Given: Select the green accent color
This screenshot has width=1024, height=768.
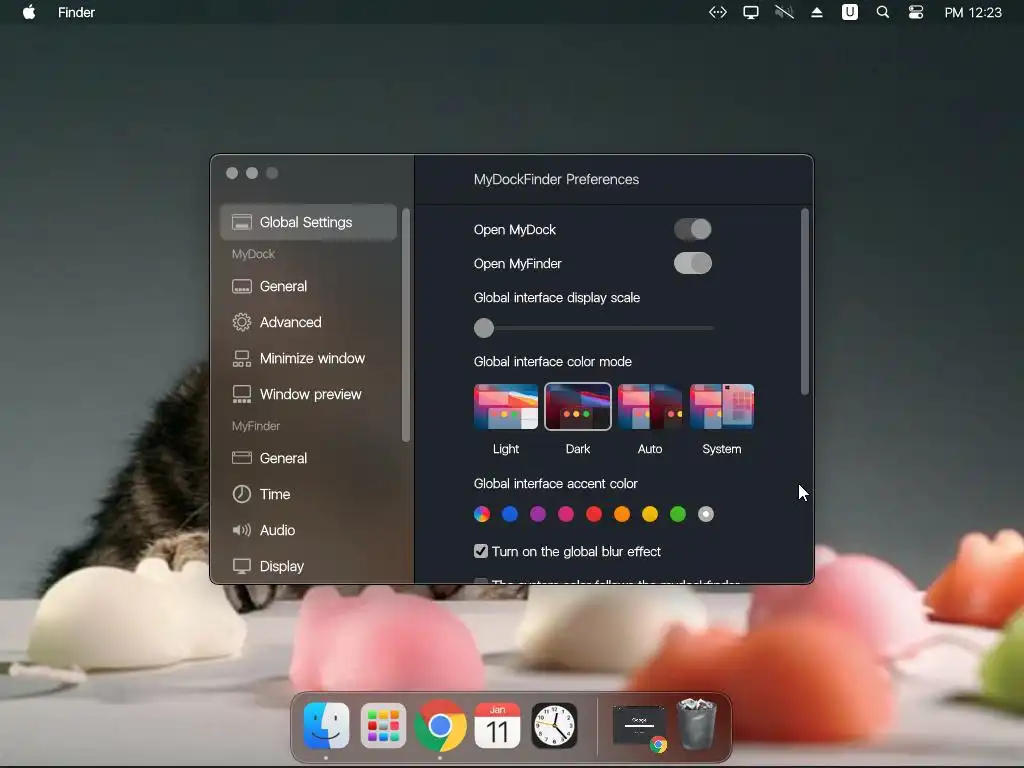Looking at the screenshot, I should pos(678,514).
